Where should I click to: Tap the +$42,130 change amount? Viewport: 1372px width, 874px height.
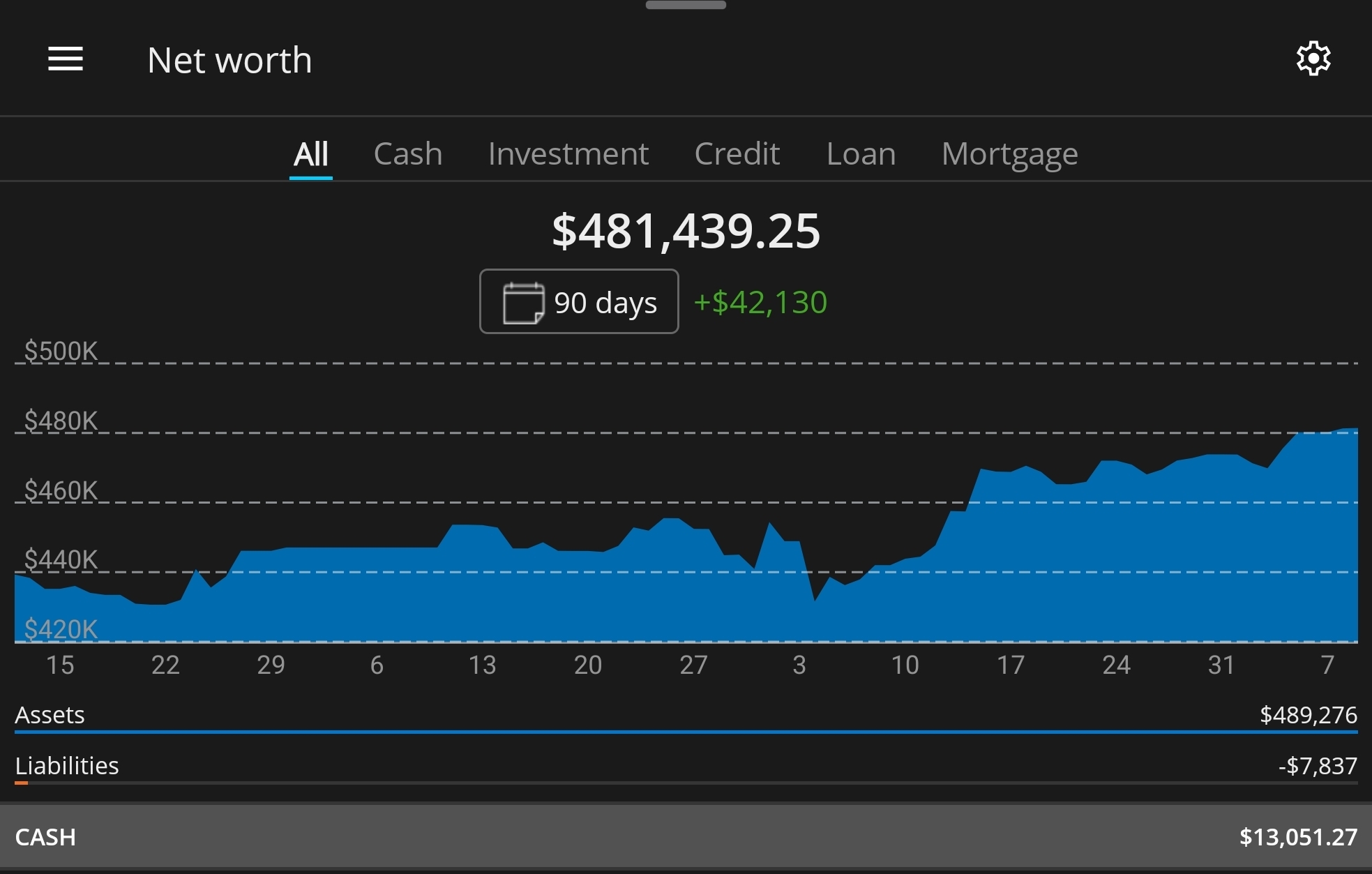tap(760, 303)
